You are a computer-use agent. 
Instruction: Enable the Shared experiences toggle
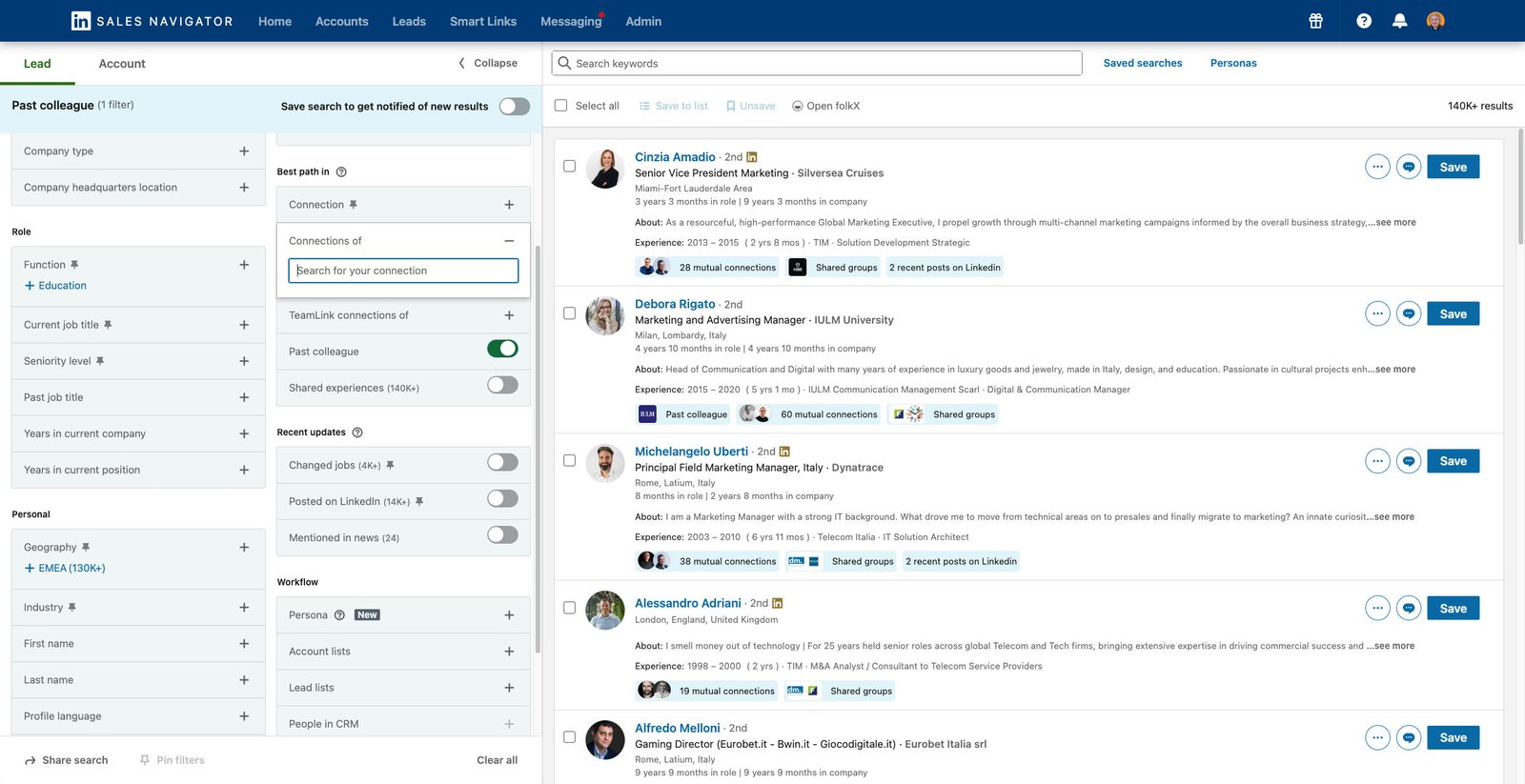[502, 385]
